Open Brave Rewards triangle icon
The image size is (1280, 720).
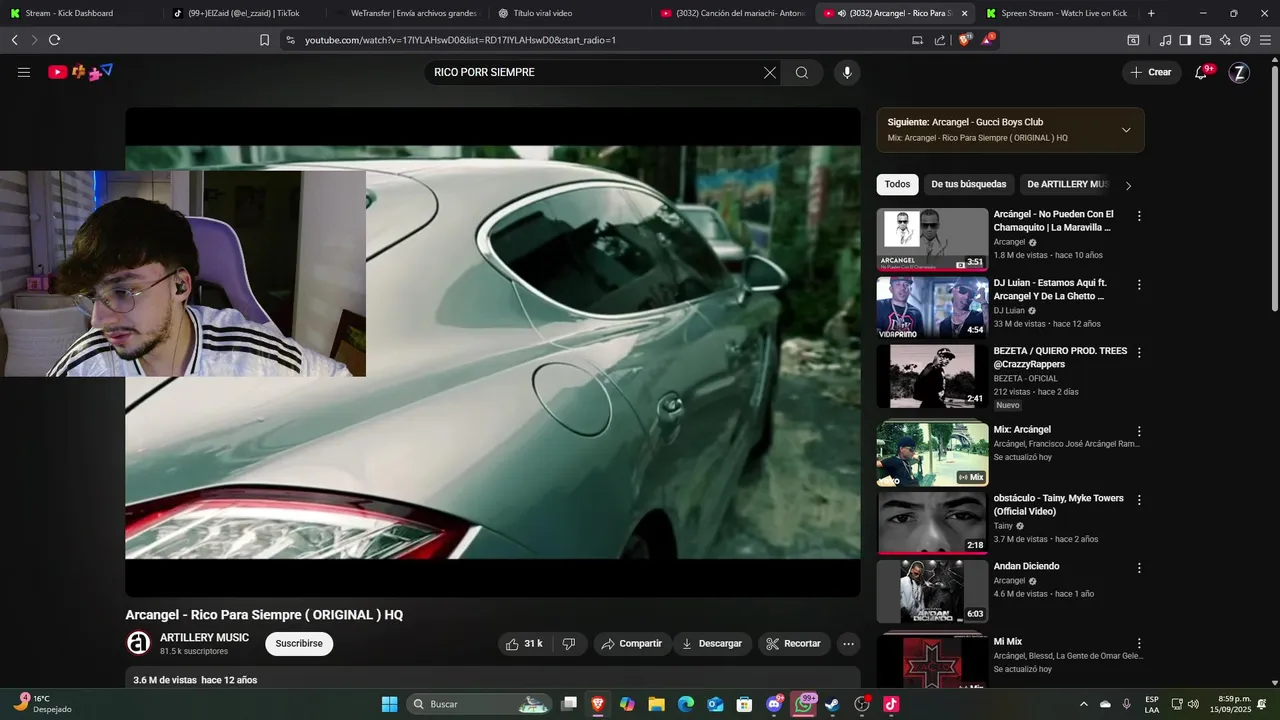tap(988, 40)
